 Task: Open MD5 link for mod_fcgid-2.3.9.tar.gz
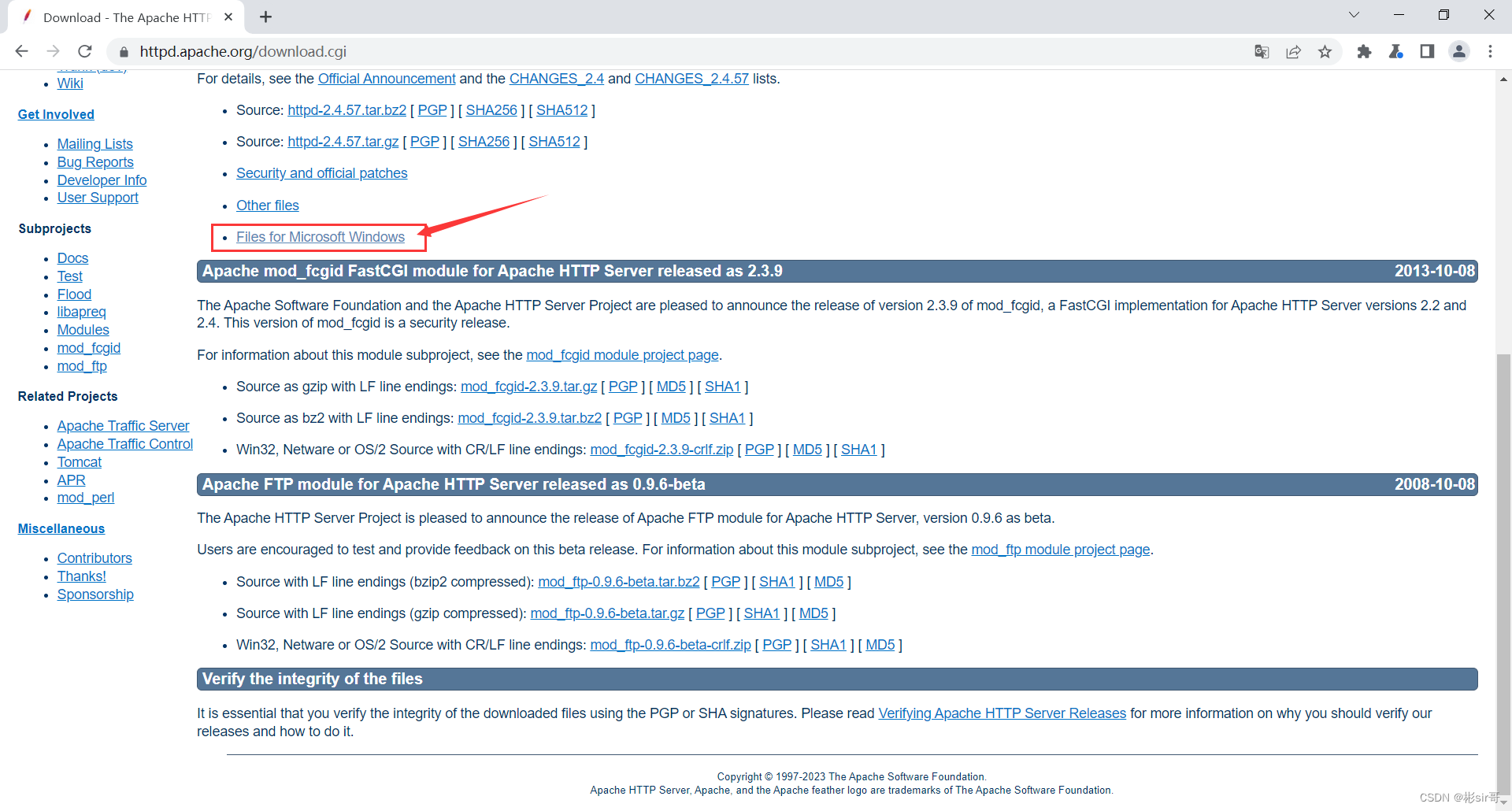[x=672, y=387]
